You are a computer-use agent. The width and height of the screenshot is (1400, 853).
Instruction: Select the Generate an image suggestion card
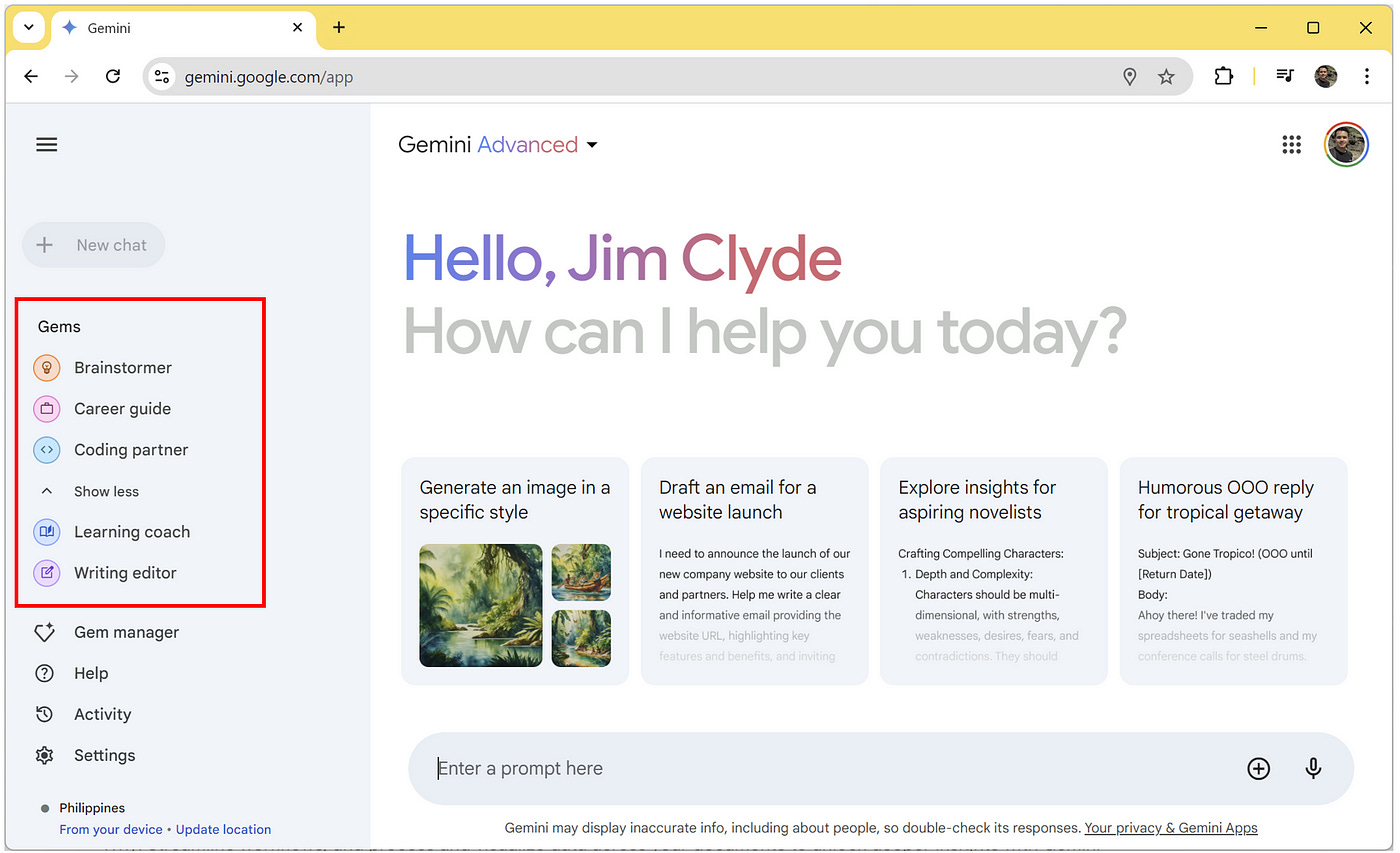pyautogui.click(x=515, y=571)
